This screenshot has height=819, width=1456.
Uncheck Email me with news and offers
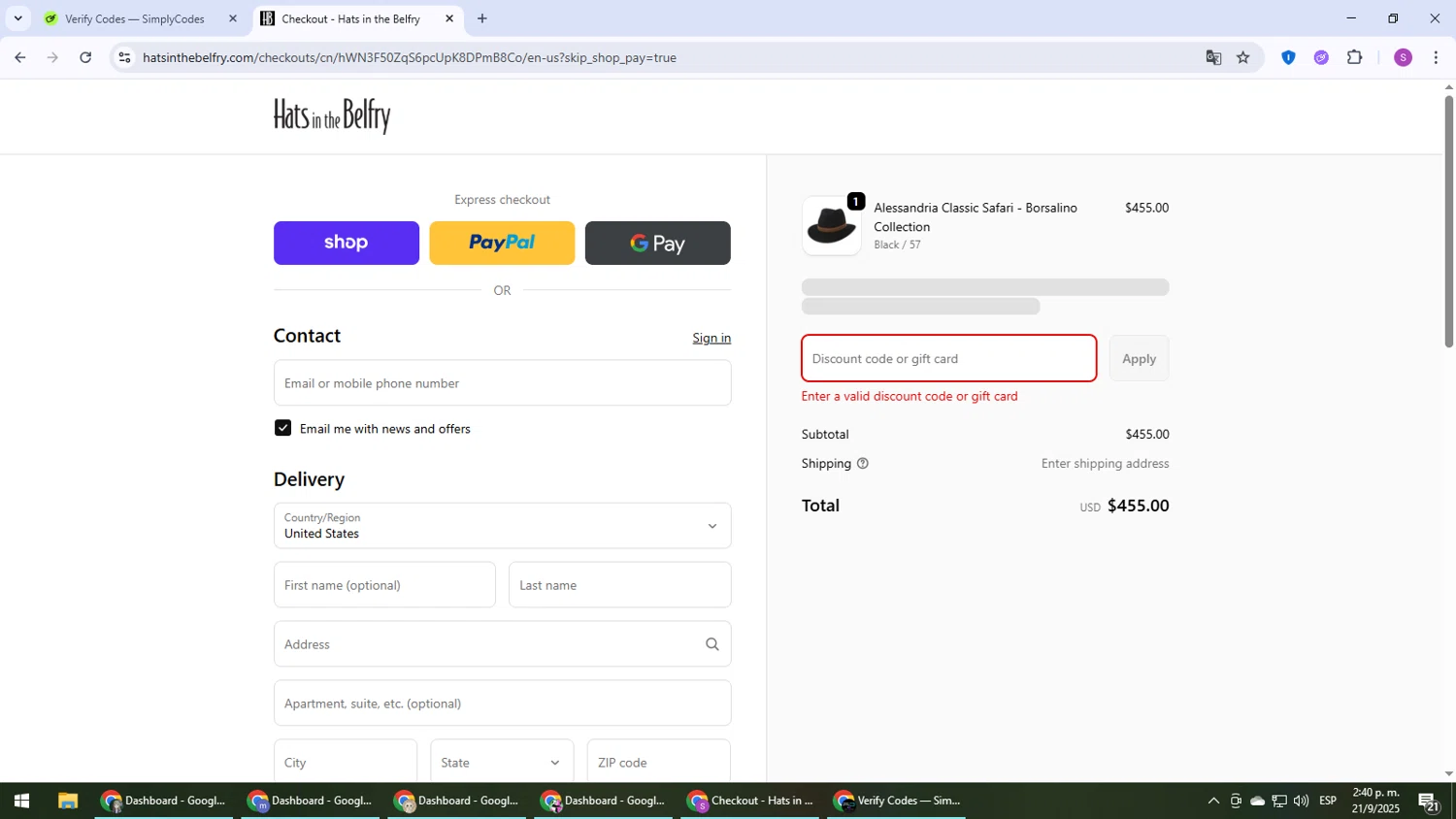282,428
